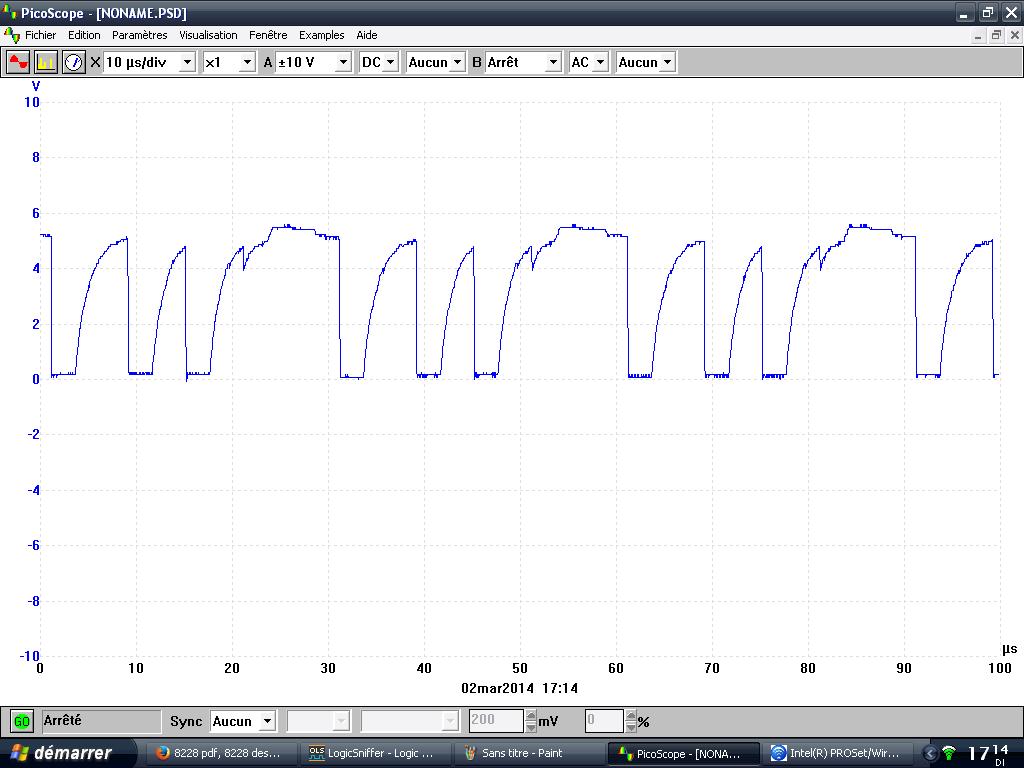Open the Fenêtre menu
The width and height of the screenshot is (1024, 768).
tap(268, 35)
